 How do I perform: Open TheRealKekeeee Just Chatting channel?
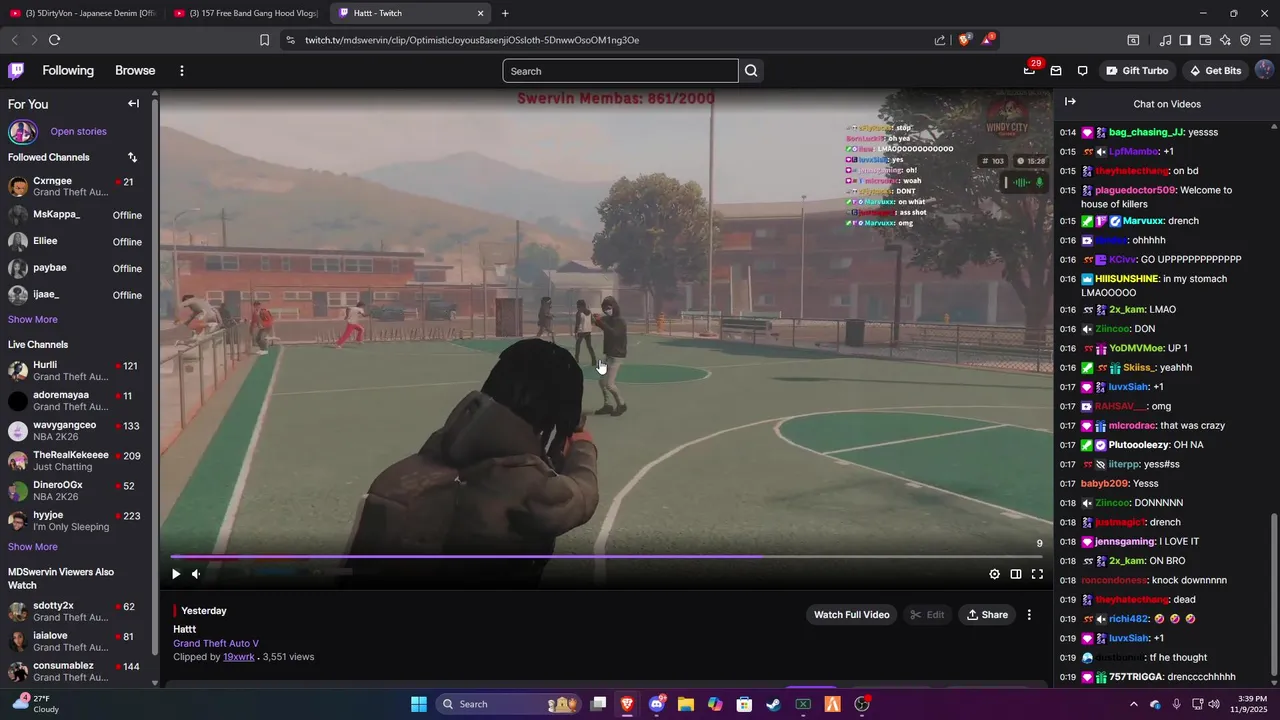click(x=75, y=461)
